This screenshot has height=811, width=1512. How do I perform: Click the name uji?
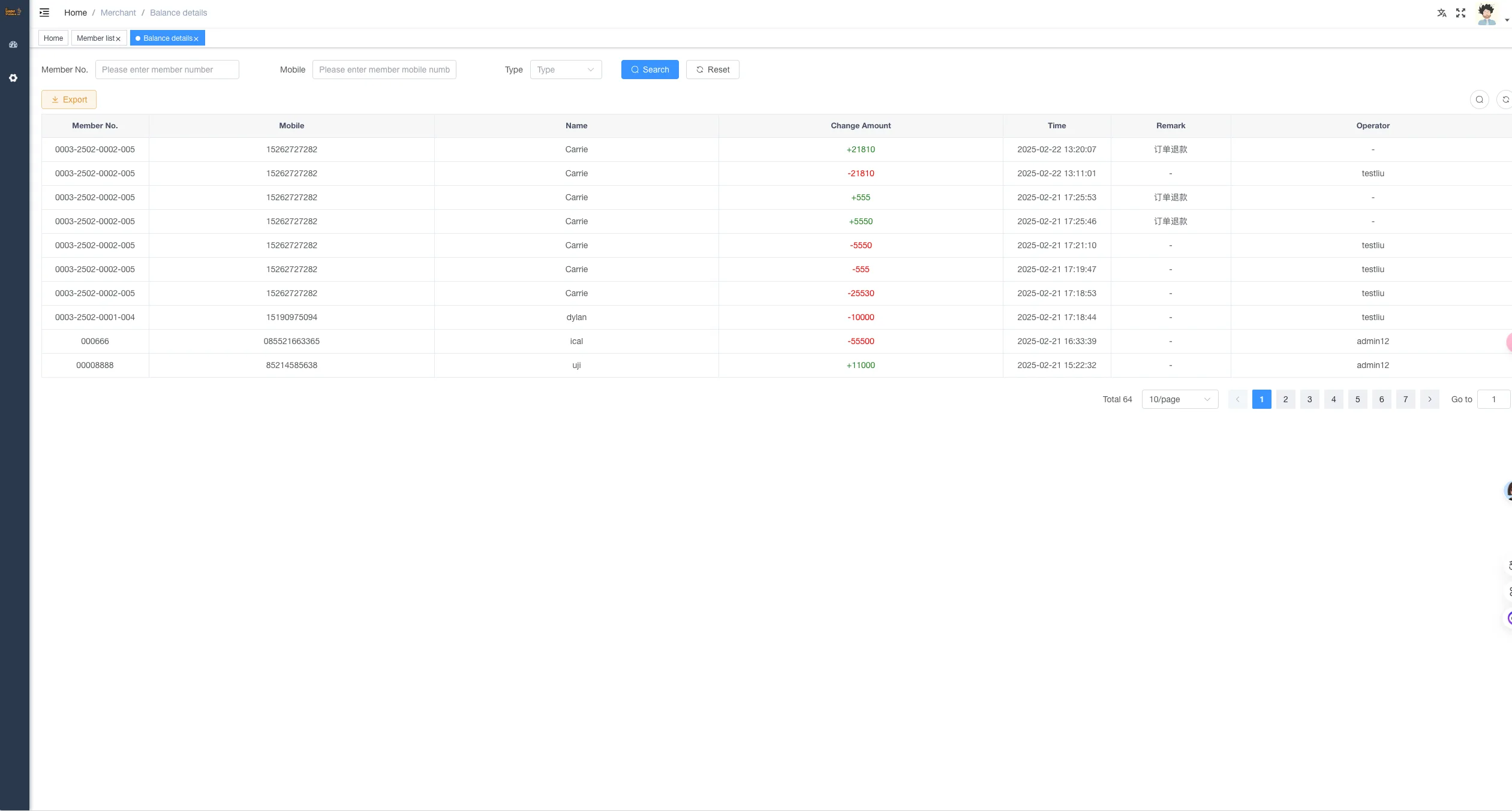[576, 366]
